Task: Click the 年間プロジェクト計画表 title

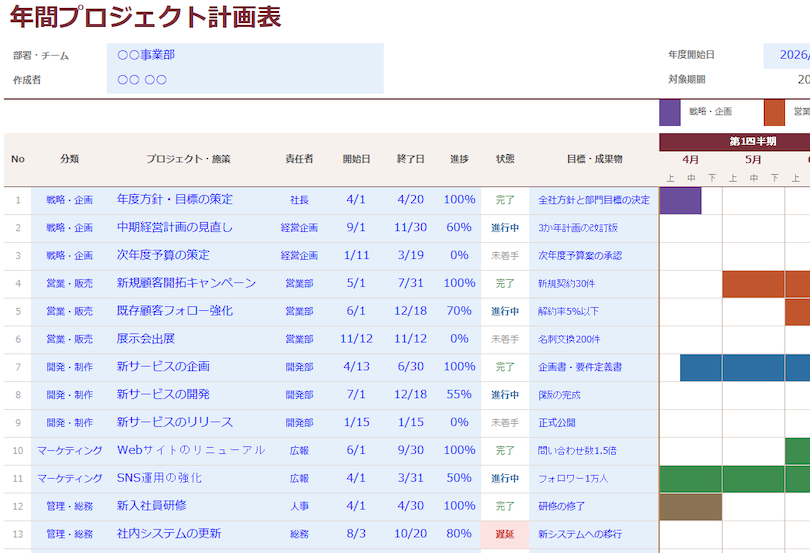Action: click(x=146, y=16)
